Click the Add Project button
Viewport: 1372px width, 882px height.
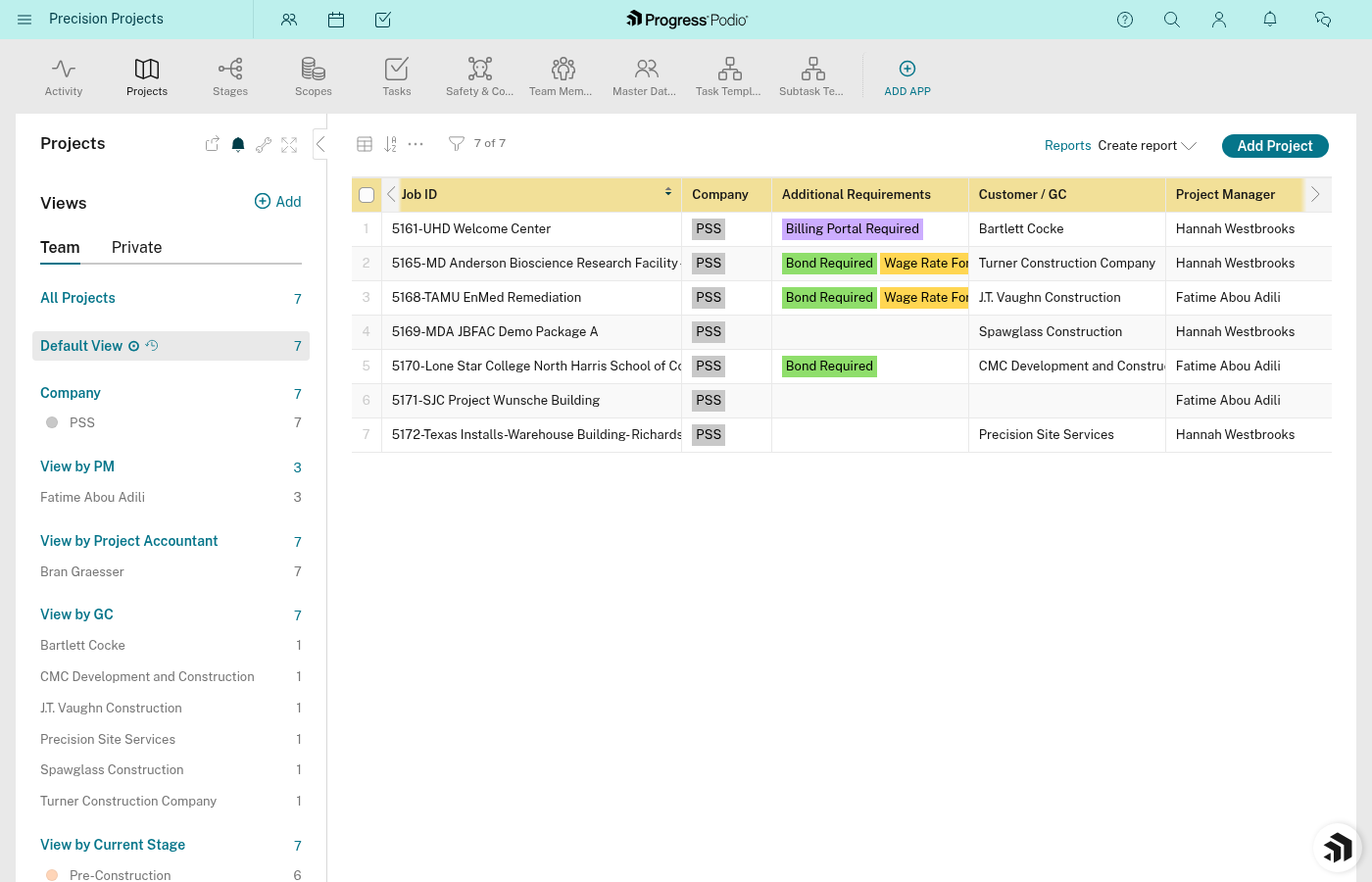(1275, 145)
